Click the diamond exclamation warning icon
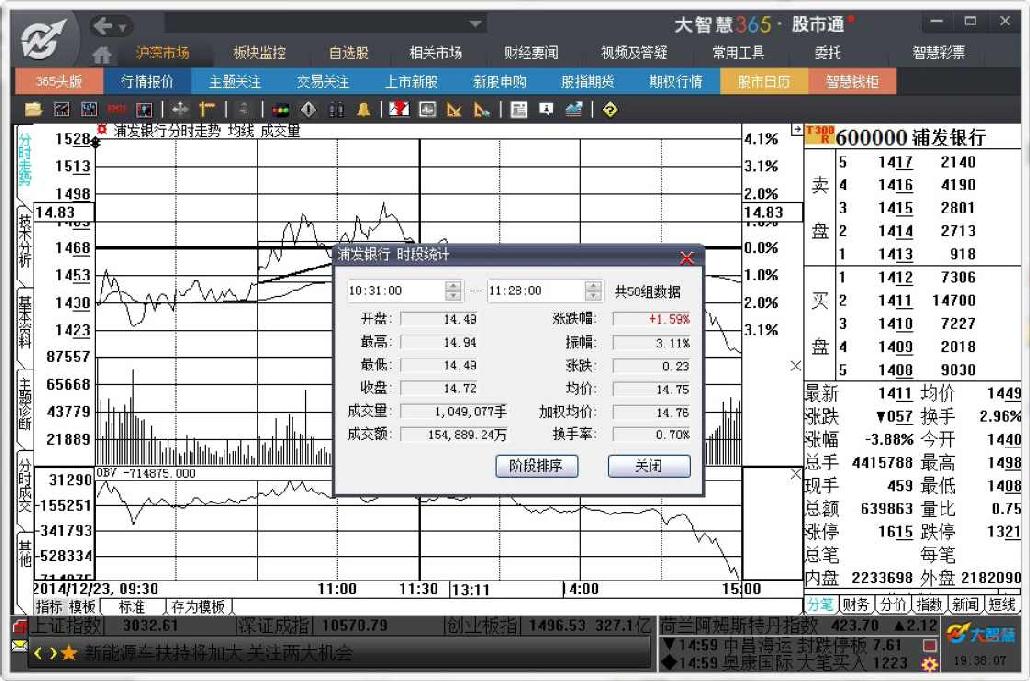The width and height of the screenshot is (1030, 681). point(308,110)
